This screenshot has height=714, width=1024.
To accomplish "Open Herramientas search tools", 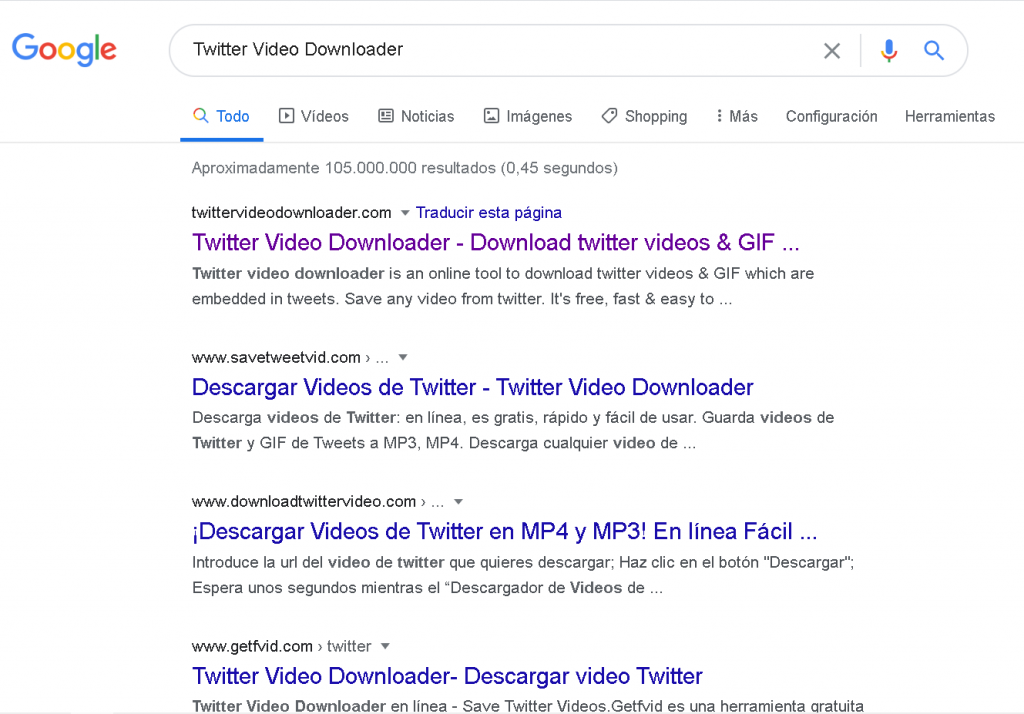I will click(950, 116).
